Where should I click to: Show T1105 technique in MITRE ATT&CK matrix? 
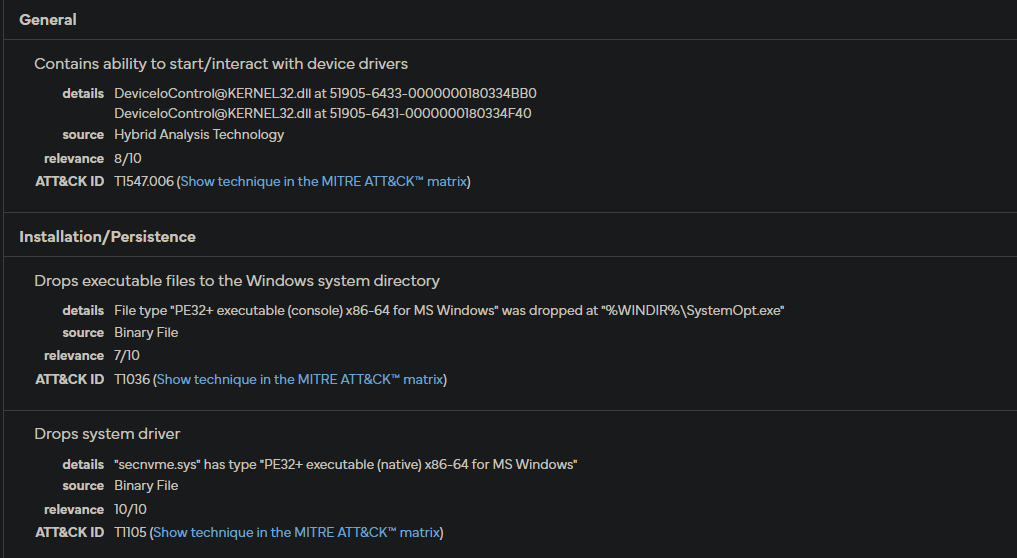click(x=296, y=532)
